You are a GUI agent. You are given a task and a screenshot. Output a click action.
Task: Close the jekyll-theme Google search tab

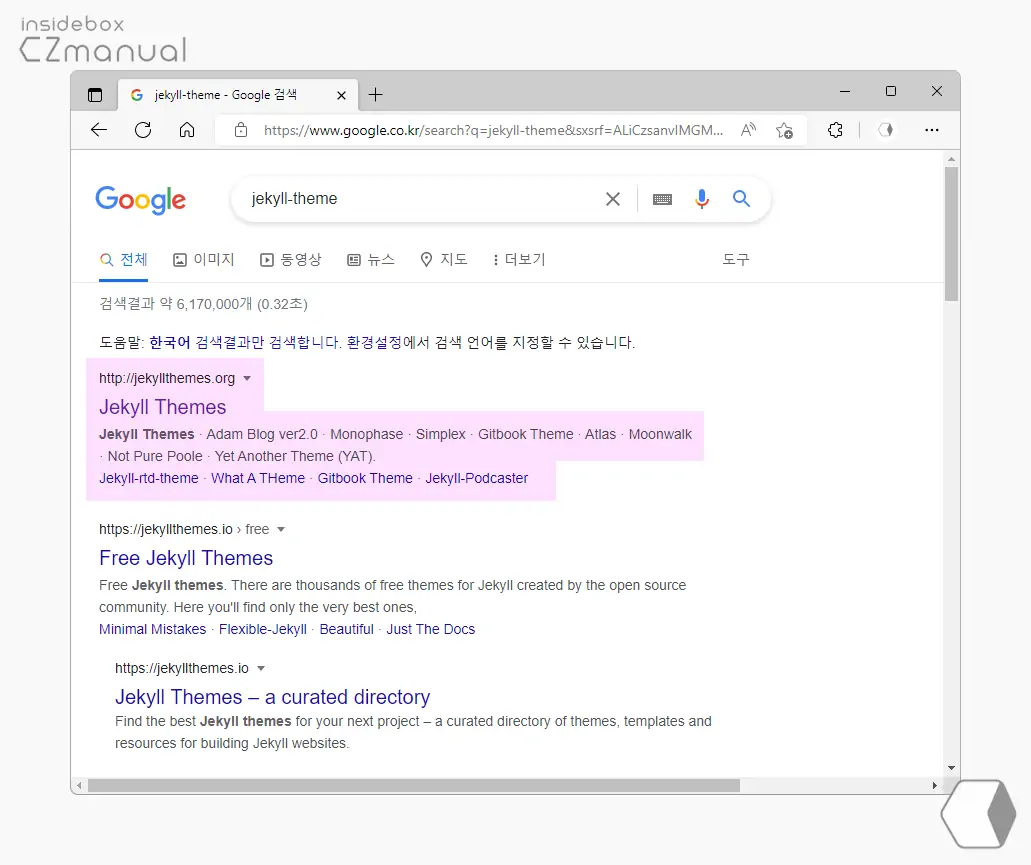point(341,95)
